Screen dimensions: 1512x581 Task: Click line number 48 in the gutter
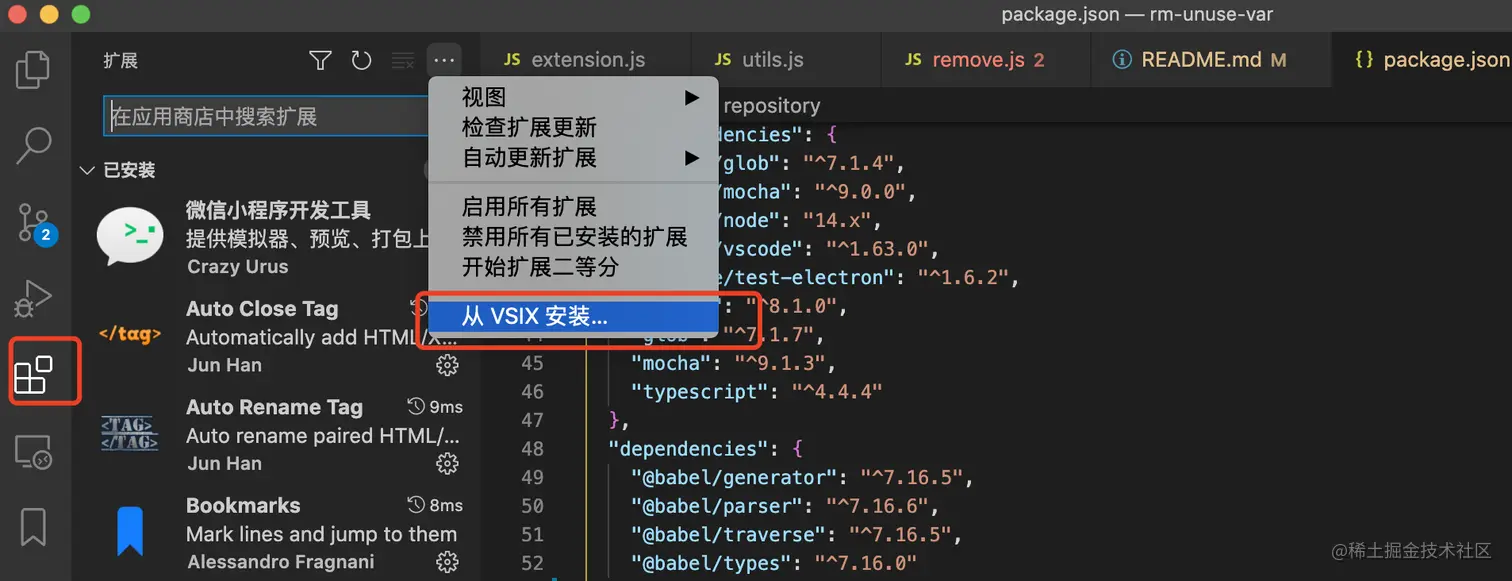[x=532, y=449]
